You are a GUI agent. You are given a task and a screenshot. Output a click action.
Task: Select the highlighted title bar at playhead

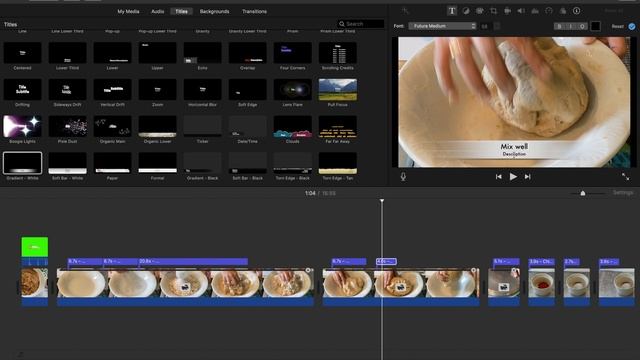point(386,261)
